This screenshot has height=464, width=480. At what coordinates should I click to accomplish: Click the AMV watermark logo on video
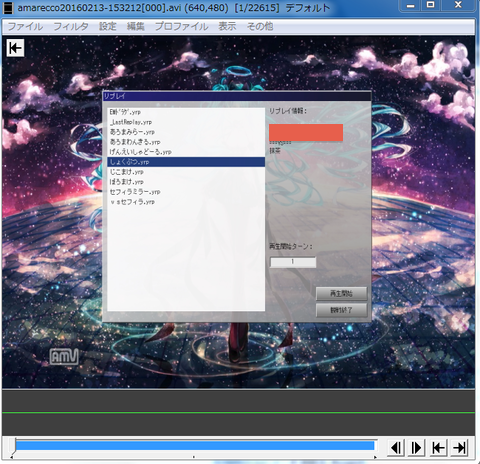[x=64, y=356]
